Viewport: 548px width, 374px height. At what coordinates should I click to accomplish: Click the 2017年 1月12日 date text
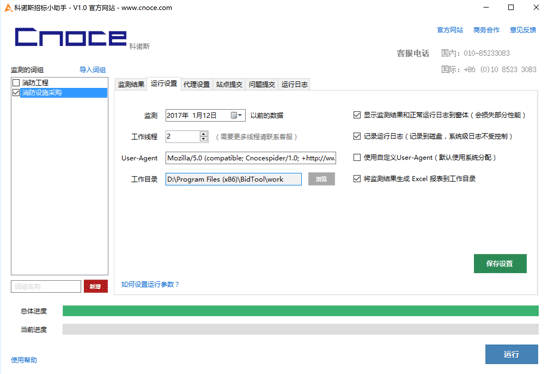click(x=192, y=115)
